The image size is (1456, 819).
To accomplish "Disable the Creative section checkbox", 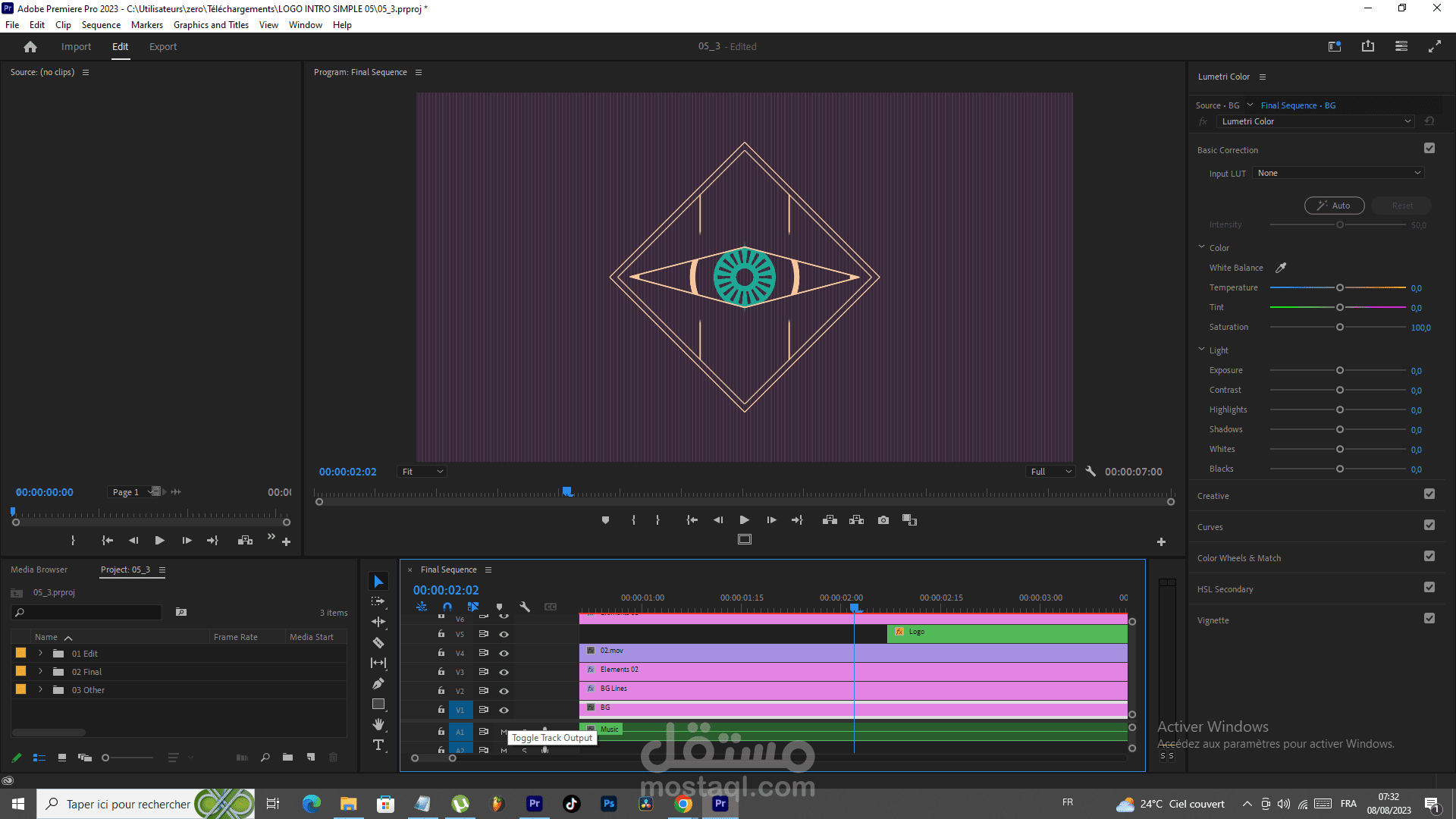I will (1429, 494).
